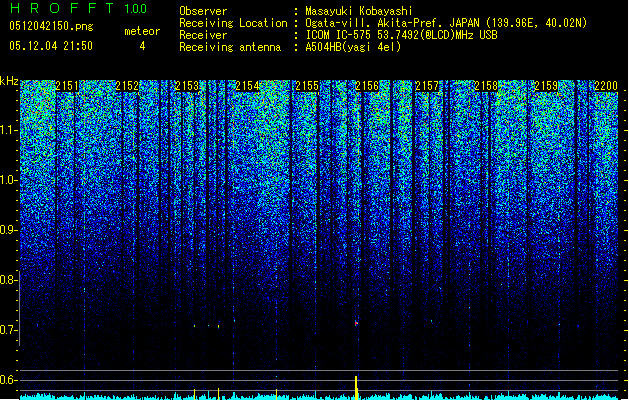Viewport: 629px width, 400px height.
Task: Click the kHz axis unit label
Action: coord(9,81)
